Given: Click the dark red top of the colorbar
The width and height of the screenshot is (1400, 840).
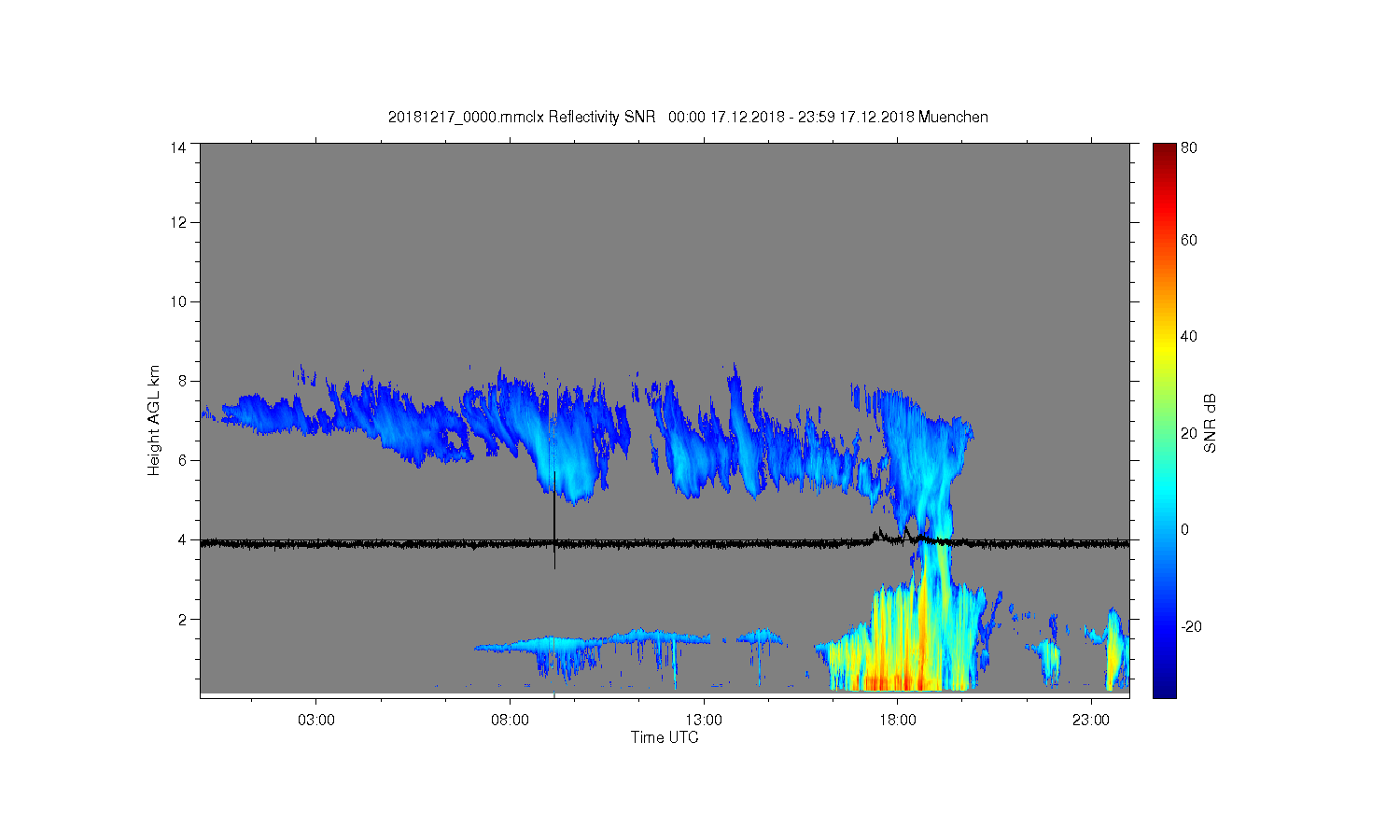Looking at the screenshot, I should point(1164,151).
